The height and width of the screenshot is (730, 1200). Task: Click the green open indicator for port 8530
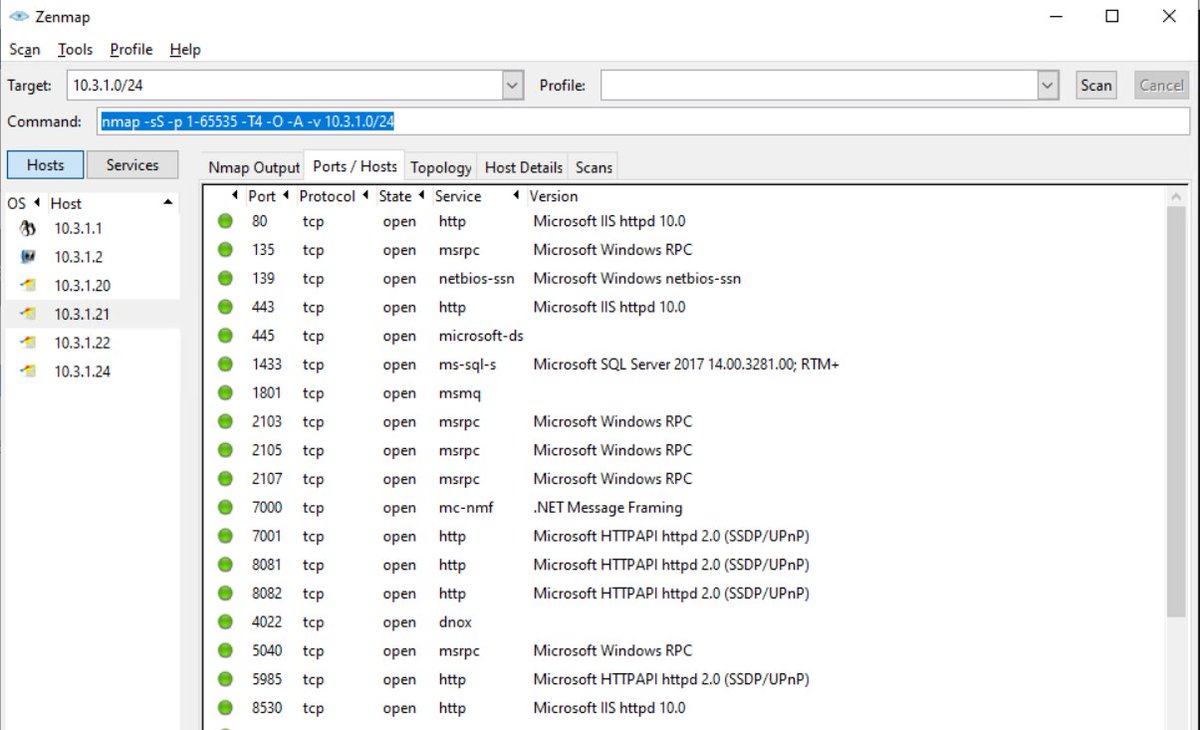click(x=226, y=708)
